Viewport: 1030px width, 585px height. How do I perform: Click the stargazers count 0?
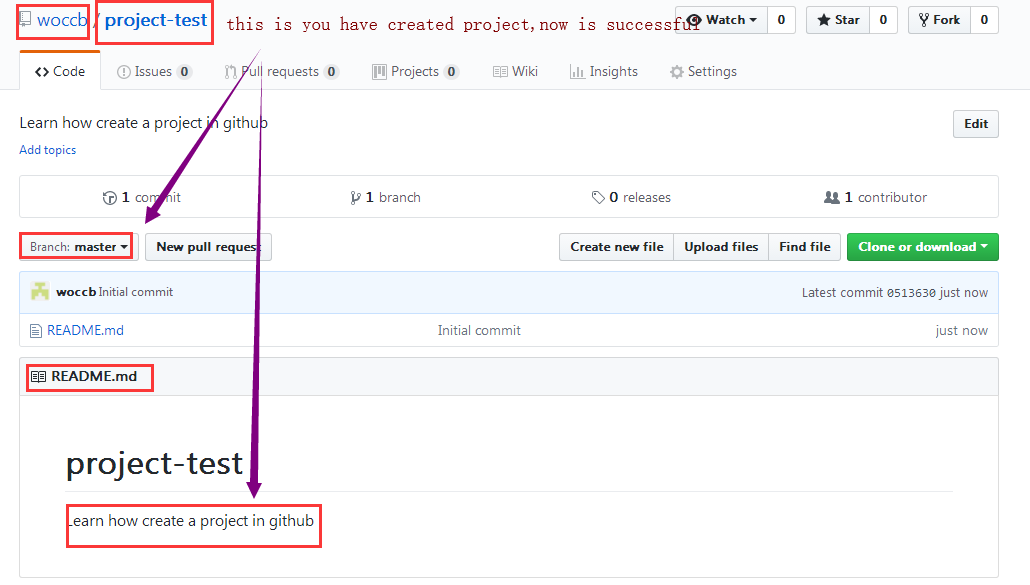883,20
